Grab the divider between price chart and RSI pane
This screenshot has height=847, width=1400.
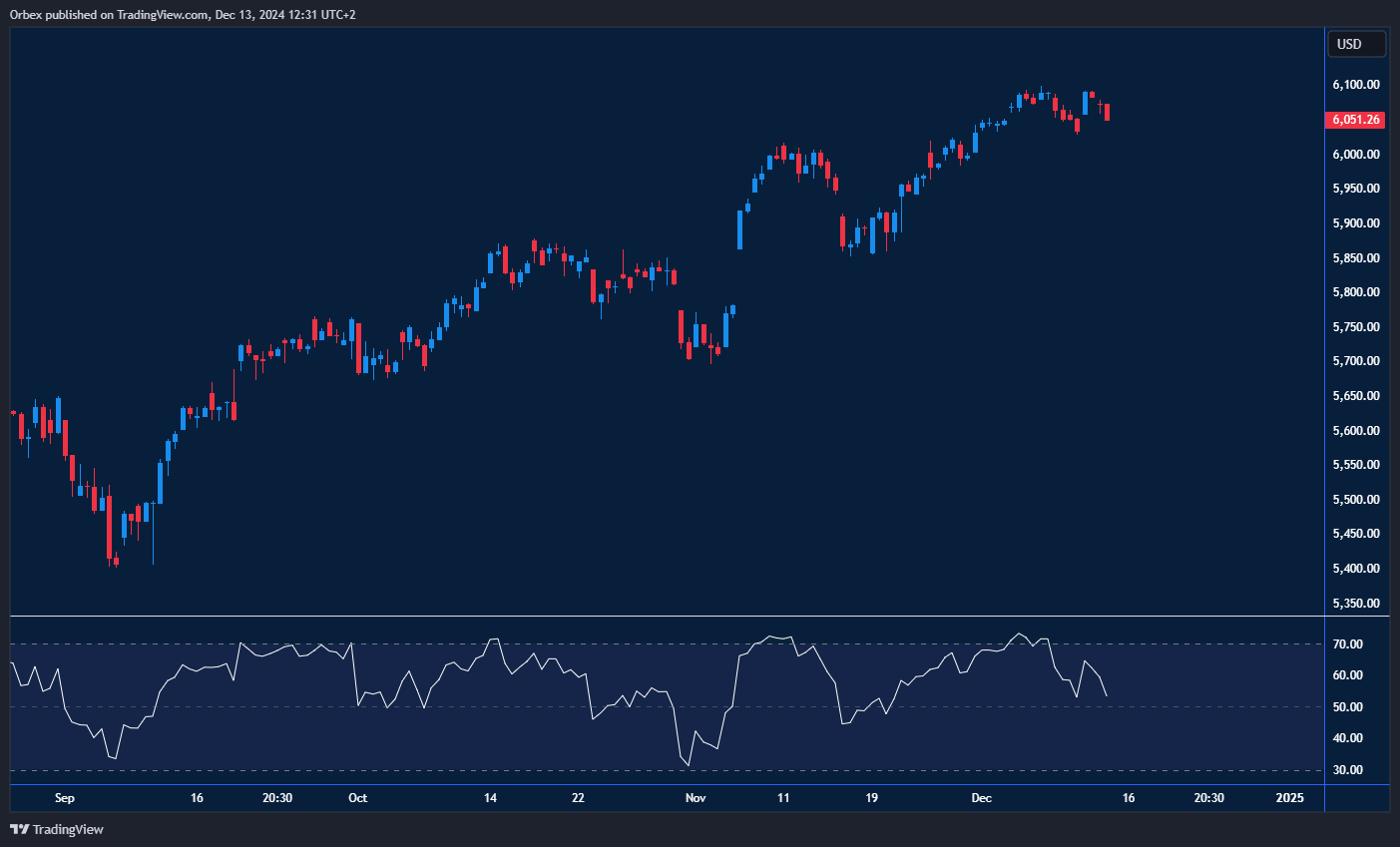(x=669, y=617)
